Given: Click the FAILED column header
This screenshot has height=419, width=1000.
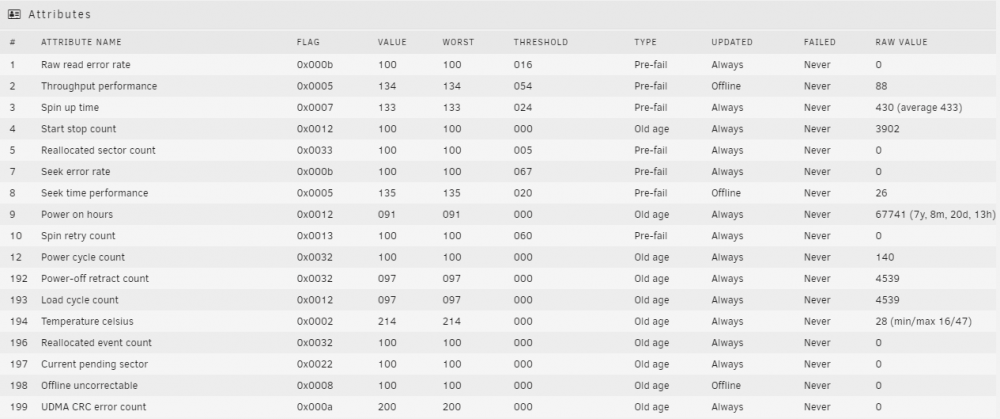Looking at the screenshot, I should (x=820, y=42).
